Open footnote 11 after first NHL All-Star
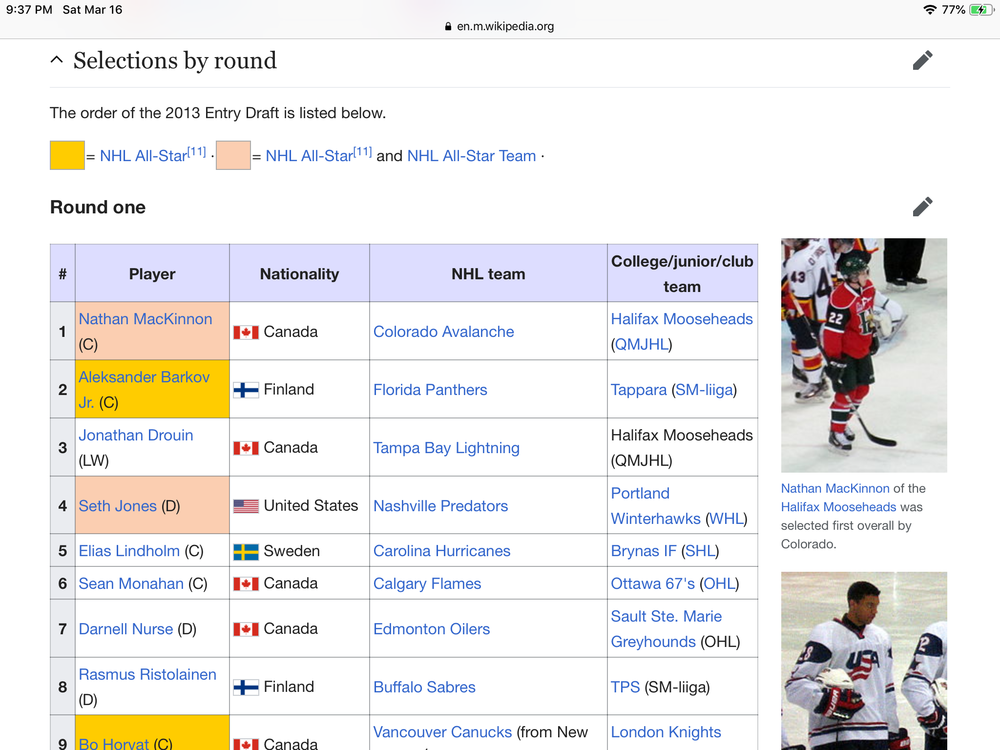This screenshot has height=750, width=1000. [196, 152]
